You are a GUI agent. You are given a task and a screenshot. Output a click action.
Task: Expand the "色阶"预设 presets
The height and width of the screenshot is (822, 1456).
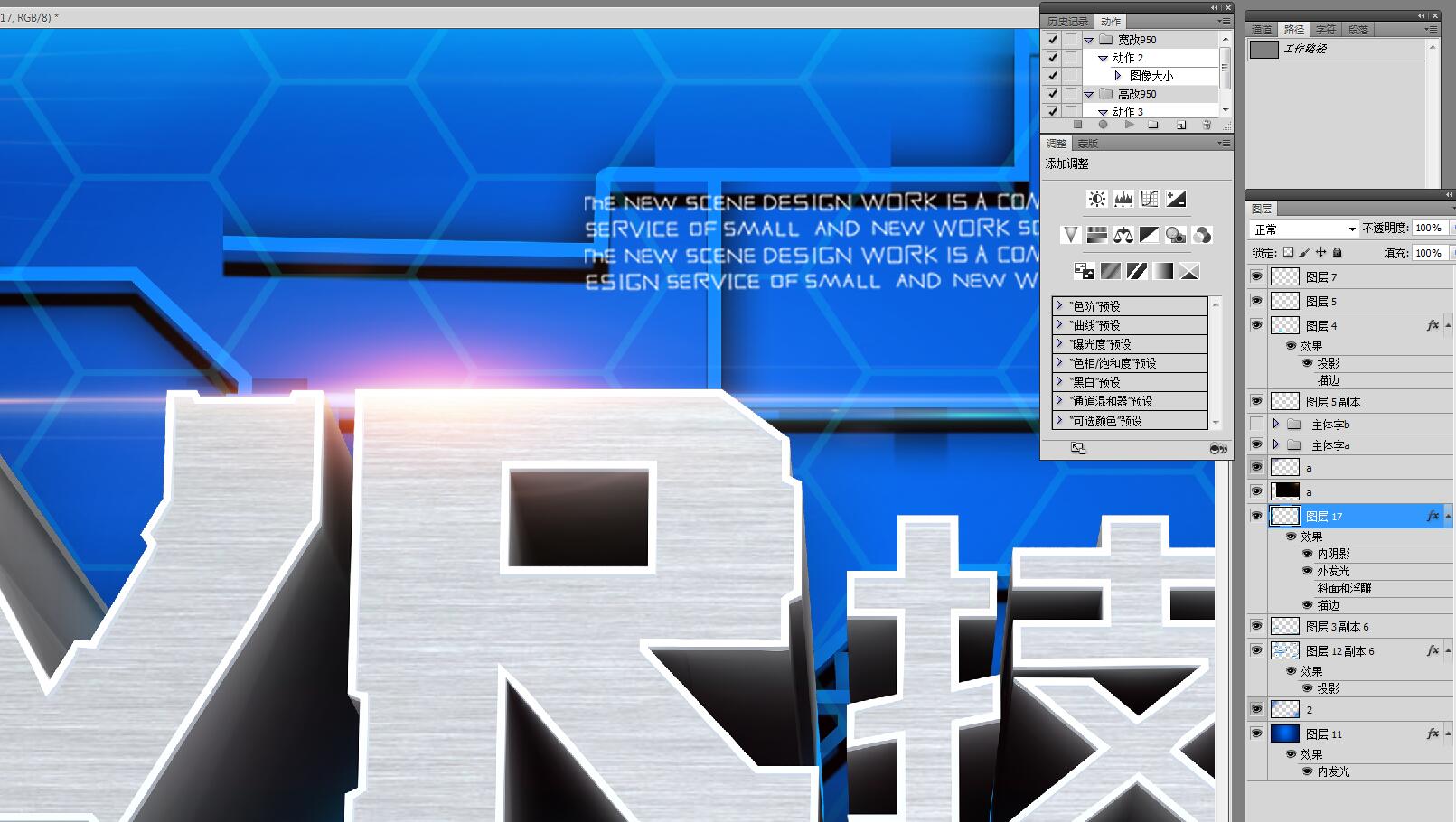click(x=1059, y=305)
